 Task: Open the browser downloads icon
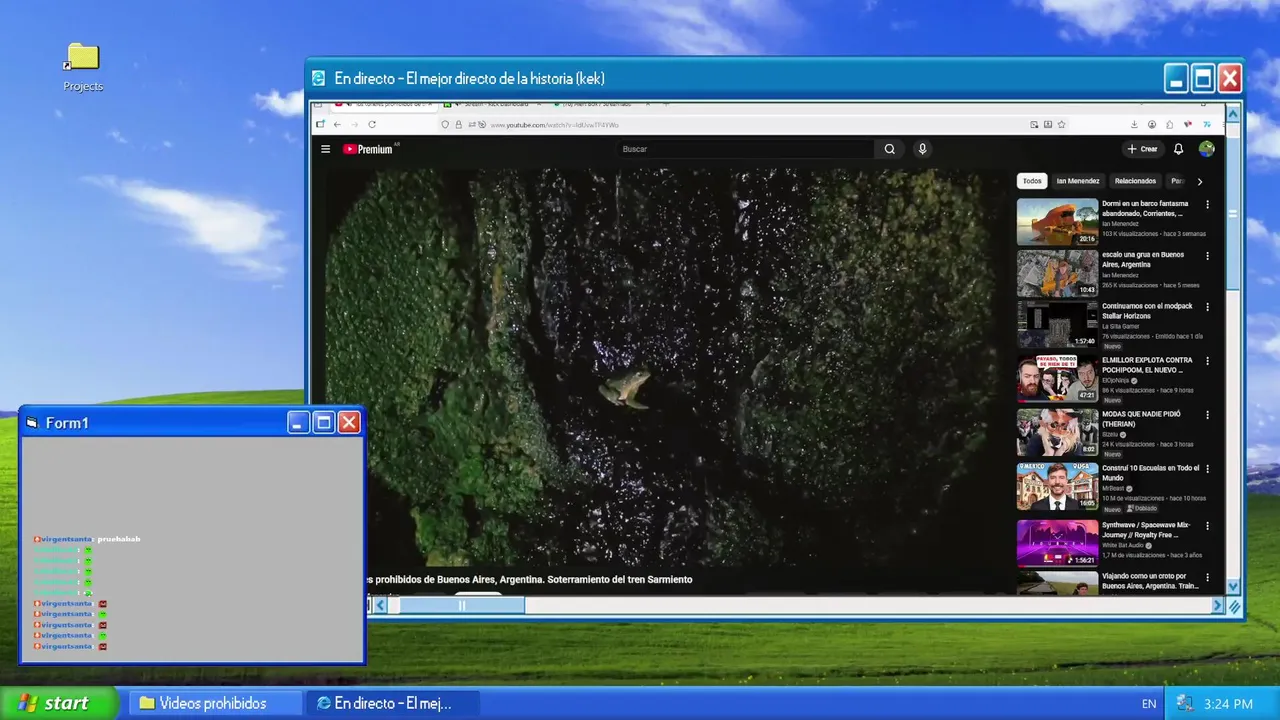pos(1135,124)
